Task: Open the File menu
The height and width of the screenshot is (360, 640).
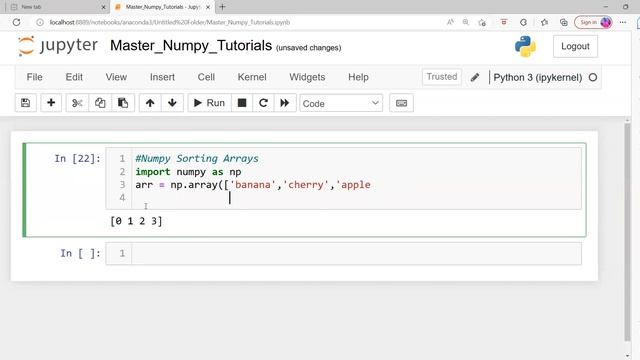Action: [34, 77]
